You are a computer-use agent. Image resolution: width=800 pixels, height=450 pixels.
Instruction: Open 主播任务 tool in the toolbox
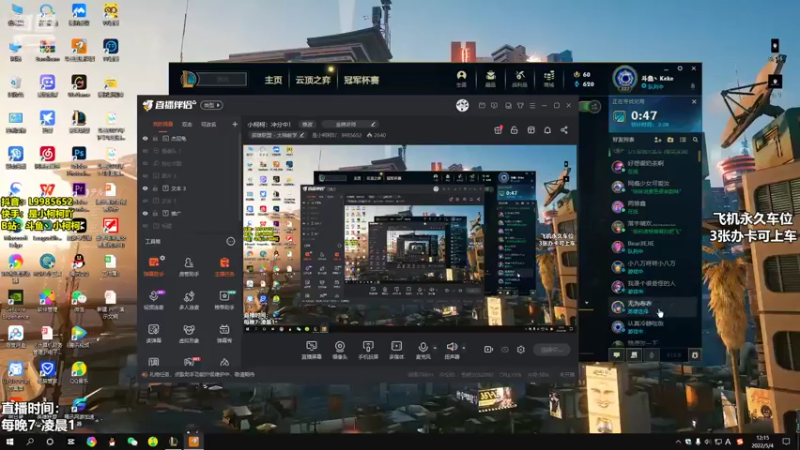tap(224, 266)
